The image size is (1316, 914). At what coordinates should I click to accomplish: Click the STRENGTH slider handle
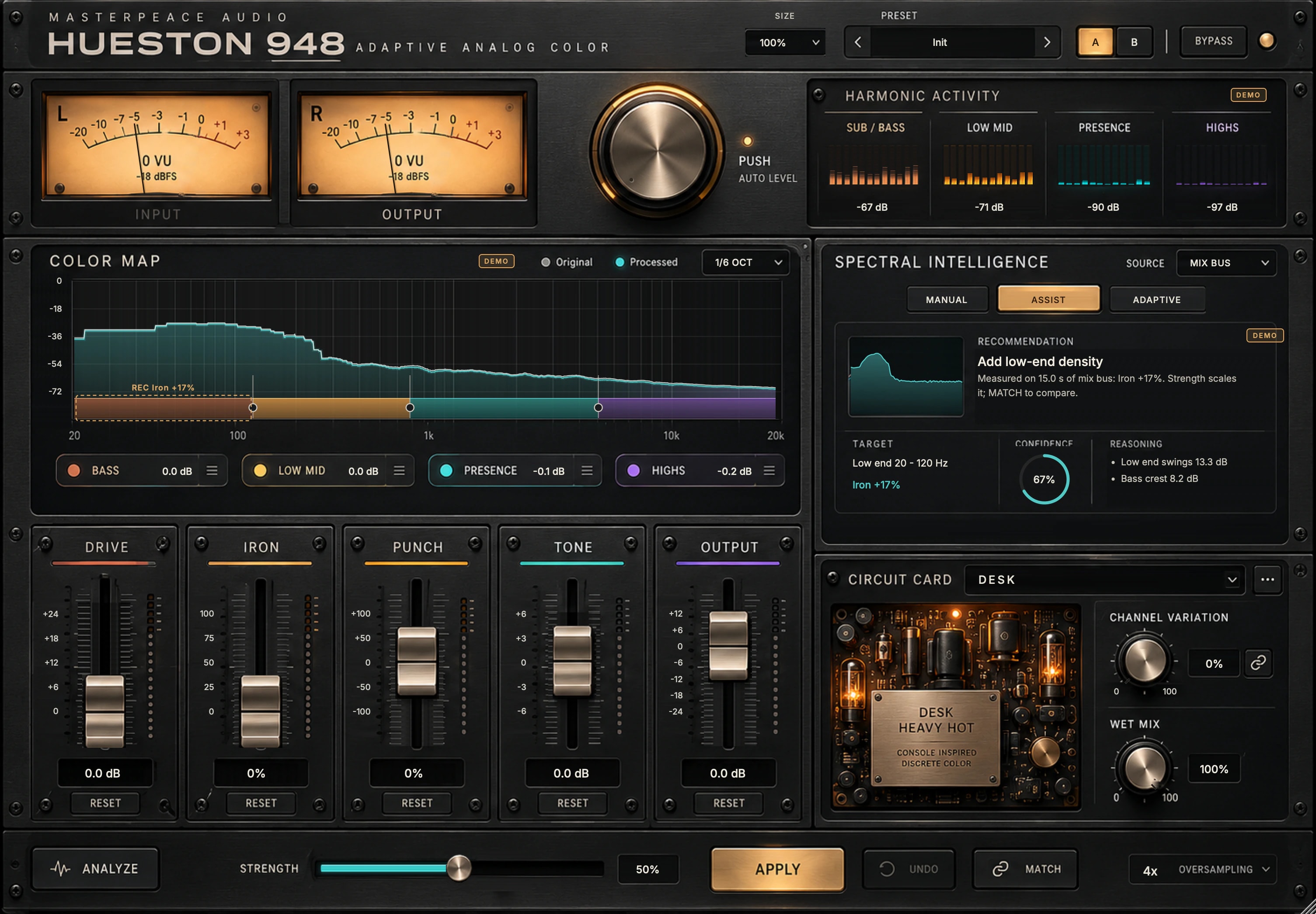pos(459,868)
